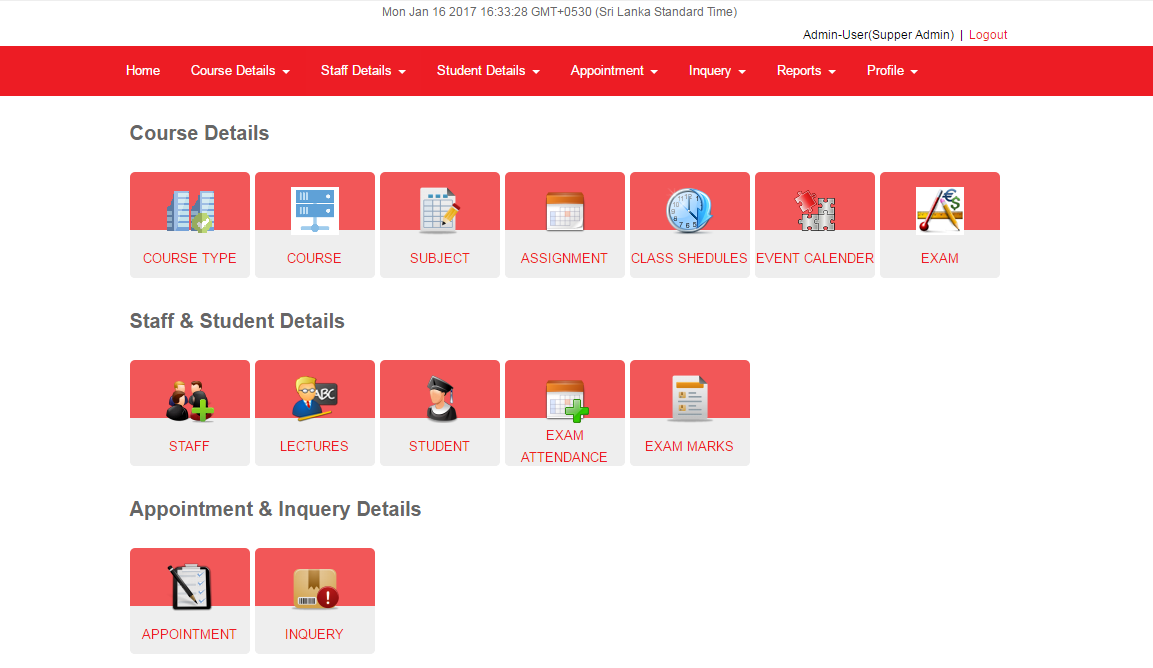The height and width of the screenshot is (668, 1153).
Task: Open the Class Shedules clock icon
Action: pyautogui.click(x=690, y=211)
